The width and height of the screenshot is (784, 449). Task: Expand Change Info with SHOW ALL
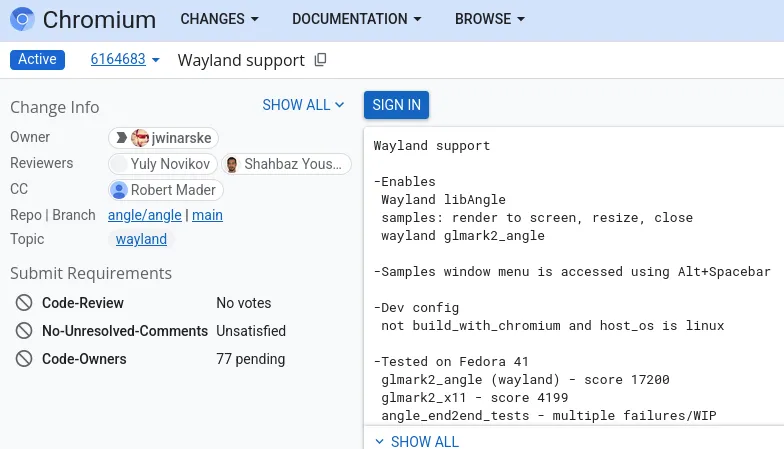[x=303, y=105]
